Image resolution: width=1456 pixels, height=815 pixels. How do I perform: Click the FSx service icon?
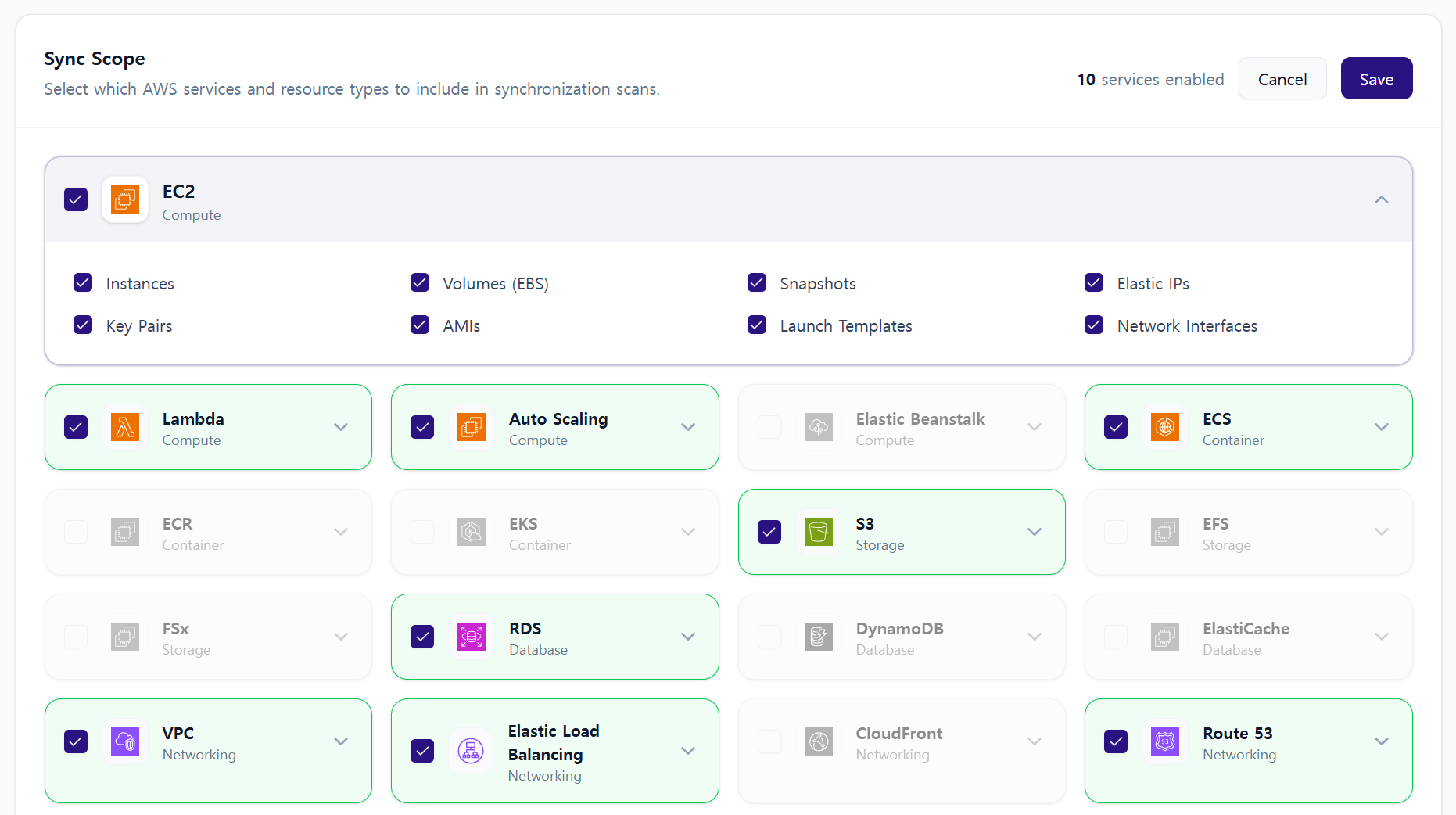click(x=125, y=637)
